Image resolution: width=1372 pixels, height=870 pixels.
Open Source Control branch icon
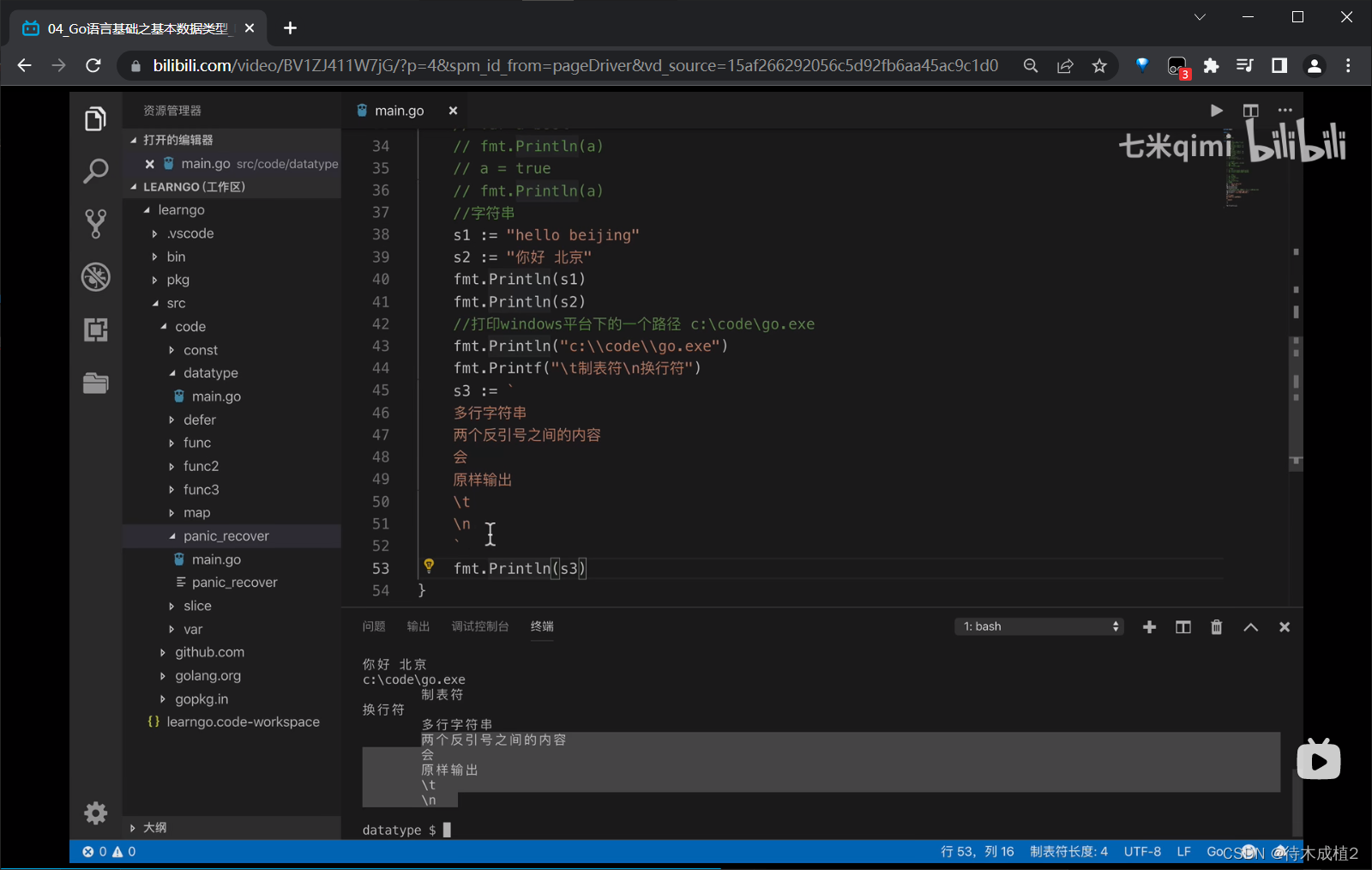coord(96,224)
